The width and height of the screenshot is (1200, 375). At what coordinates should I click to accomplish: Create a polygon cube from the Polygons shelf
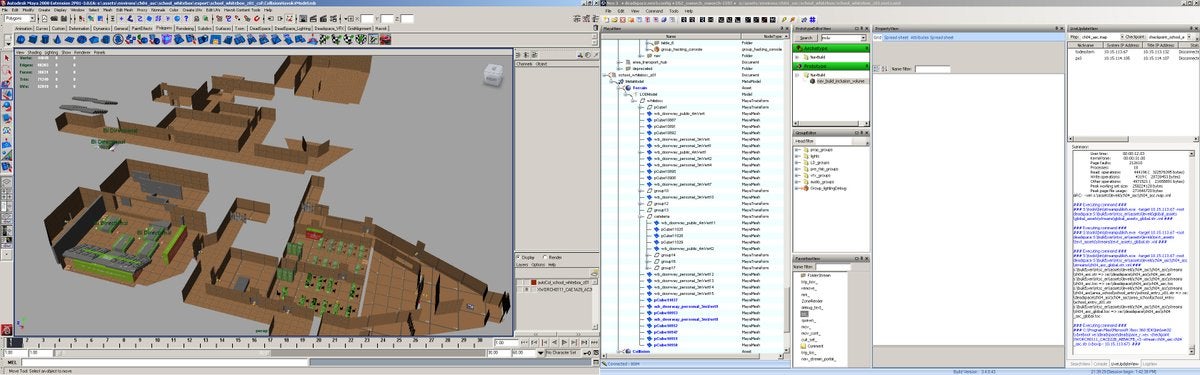click(x=33, y=39)
